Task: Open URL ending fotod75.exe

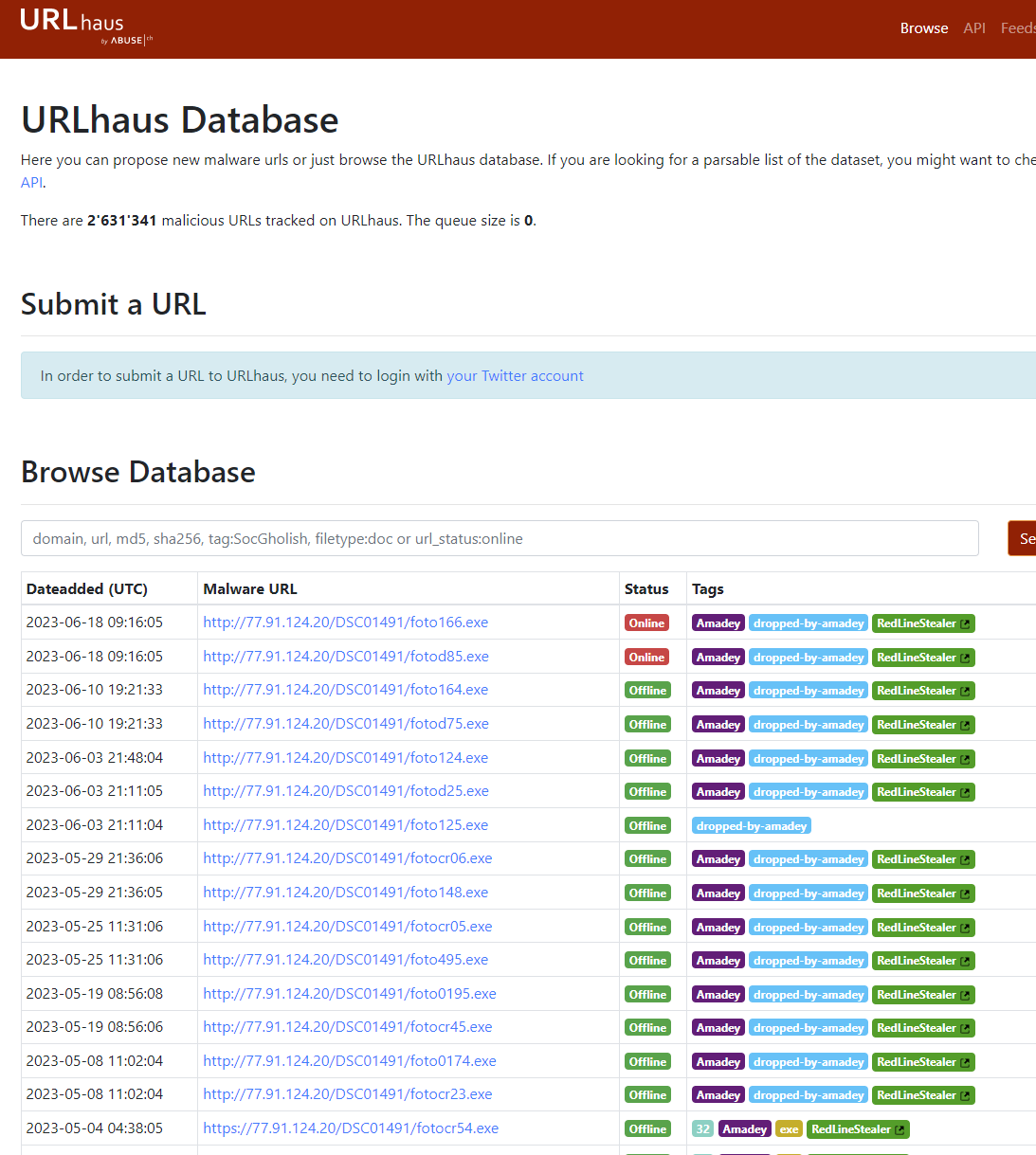Action: 346,724
